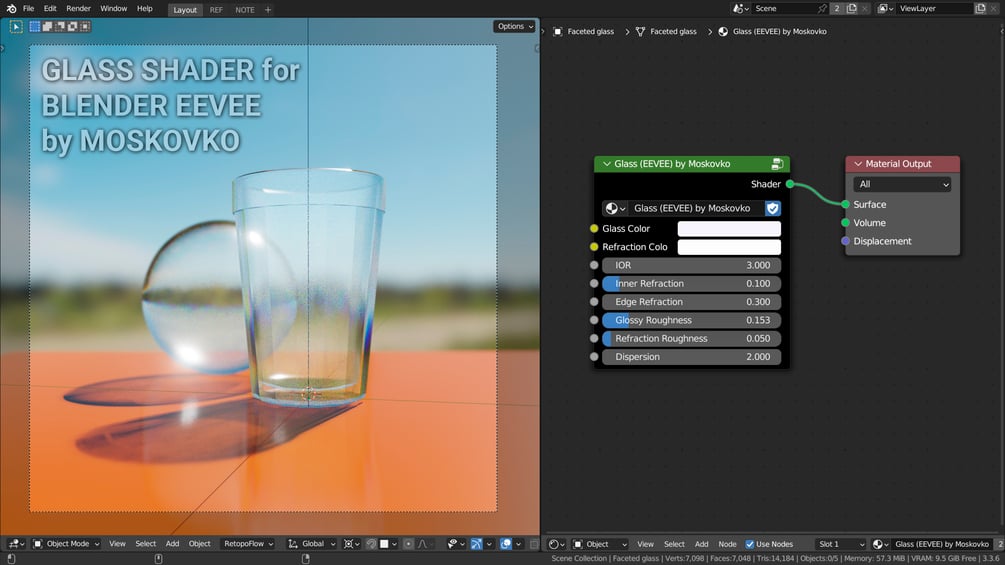Toggle proportional editing button
Viewport: 1005px width, 565px height.
click(408, 544)
